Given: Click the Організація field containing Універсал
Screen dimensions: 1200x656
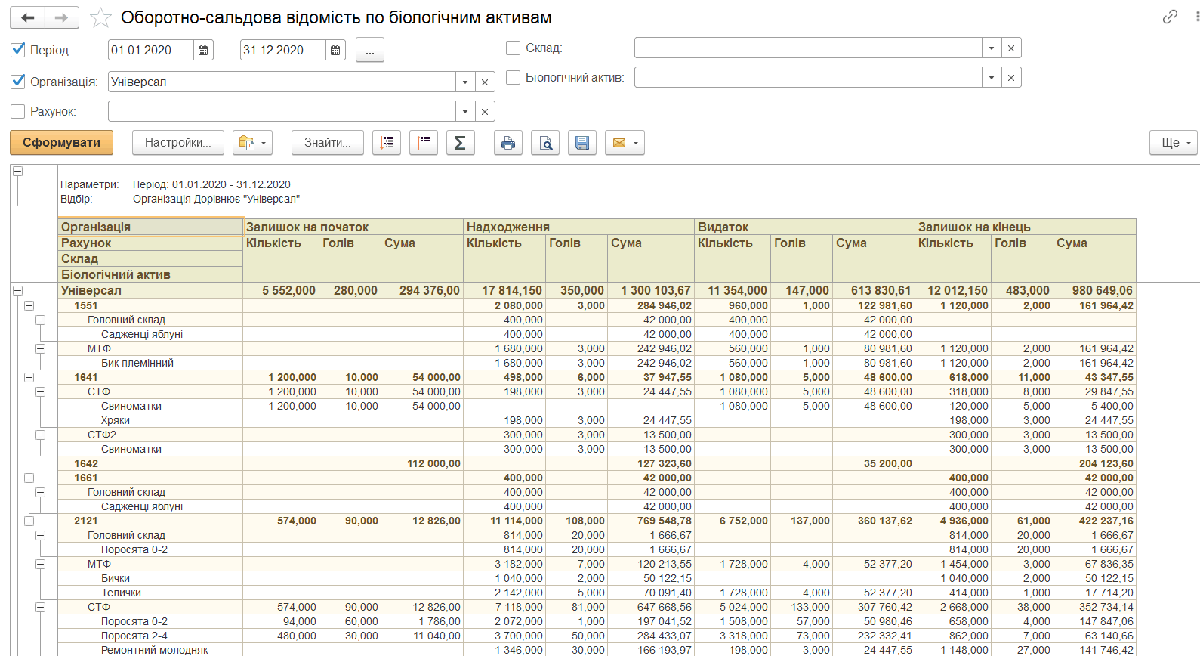Looking at the screenshot, I should coord(282,82).
